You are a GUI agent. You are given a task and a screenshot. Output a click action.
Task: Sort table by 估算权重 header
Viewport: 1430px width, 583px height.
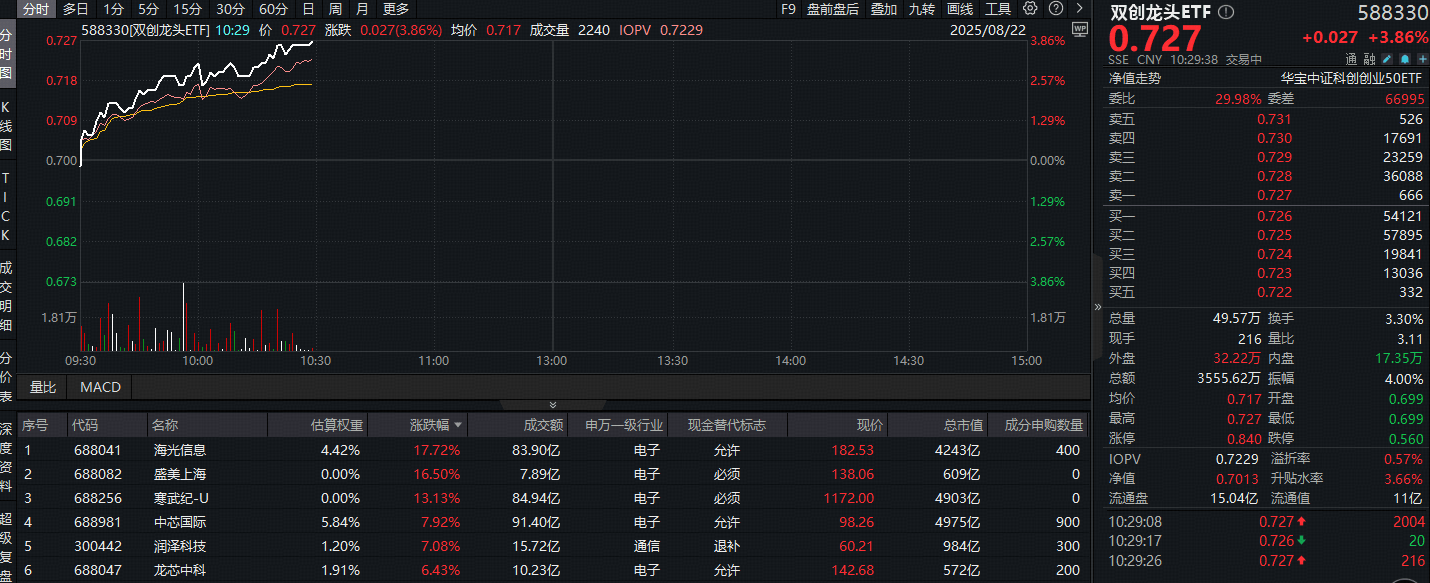(x=336, y=425)
